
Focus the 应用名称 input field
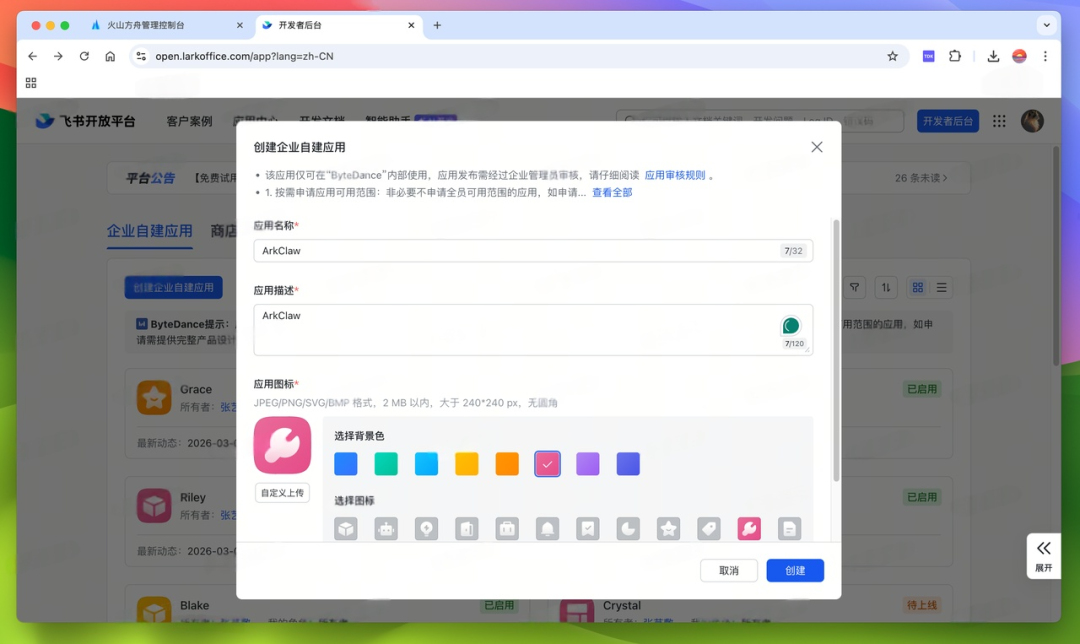(x=533, y=251)
